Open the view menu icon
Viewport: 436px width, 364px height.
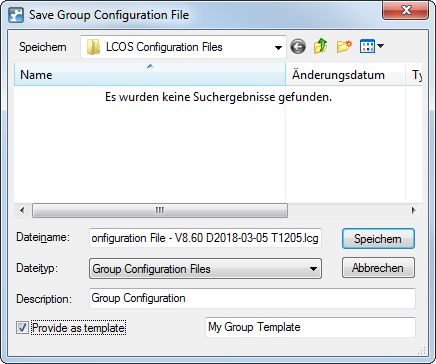click(x=367, y=46)
